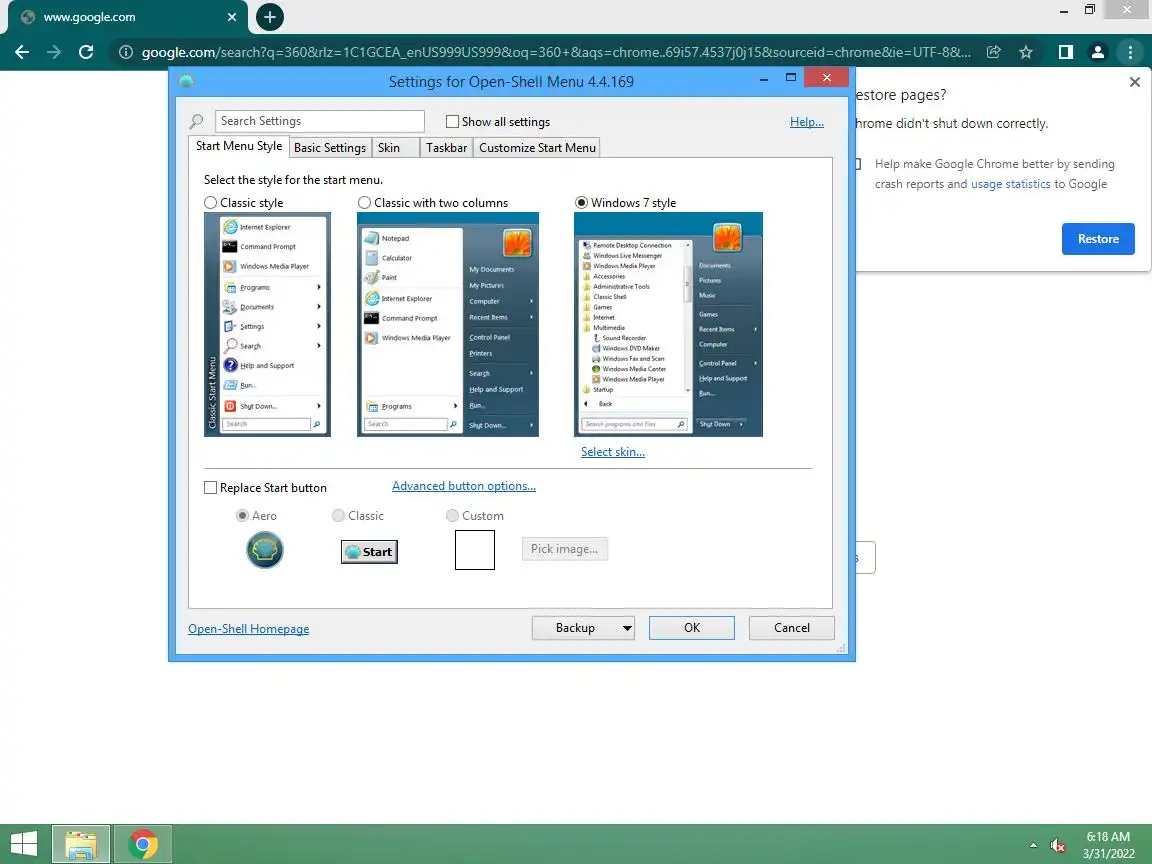Choose the Custom button radio option

453,516
